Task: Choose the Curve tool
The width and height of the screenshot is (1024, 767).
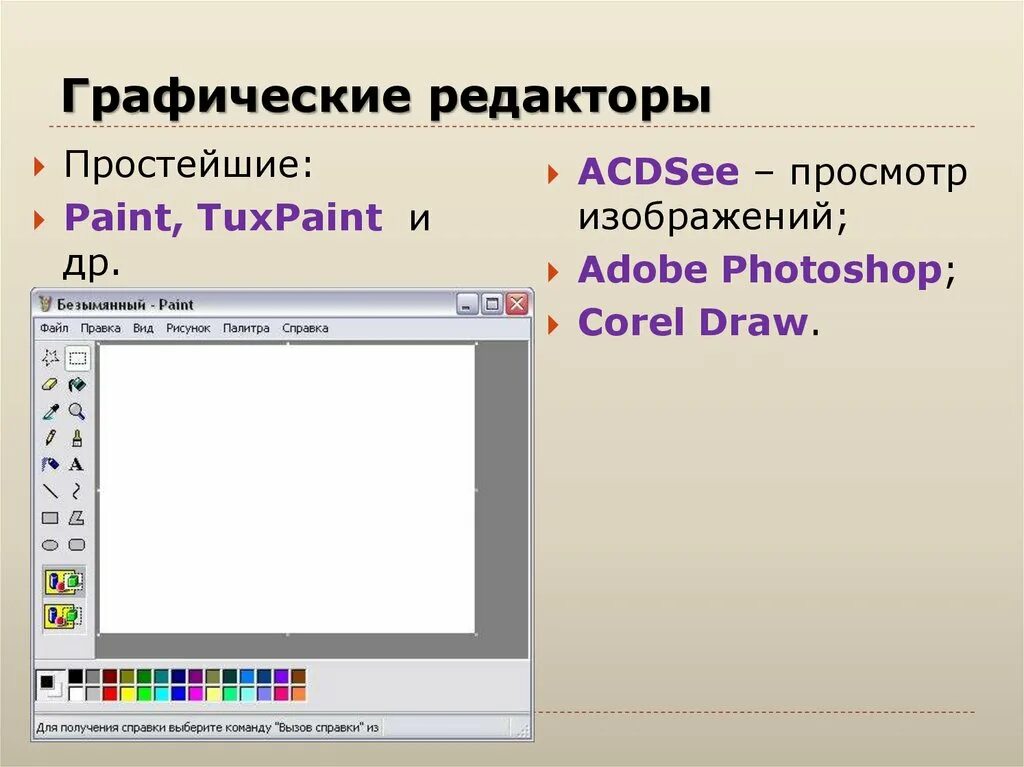Action: point(77,491)
